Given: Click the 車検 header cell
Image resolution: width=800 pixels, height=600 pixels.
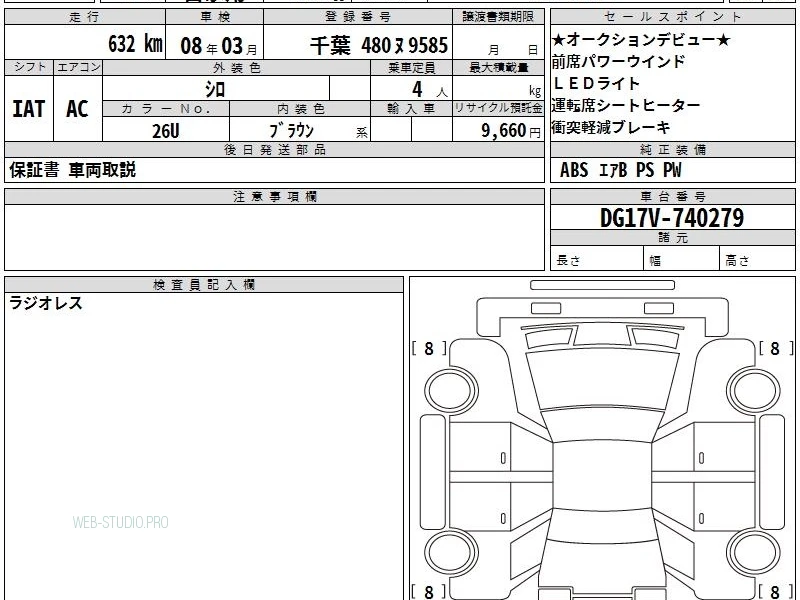Looking at the screenshot, I should (215, 17).
